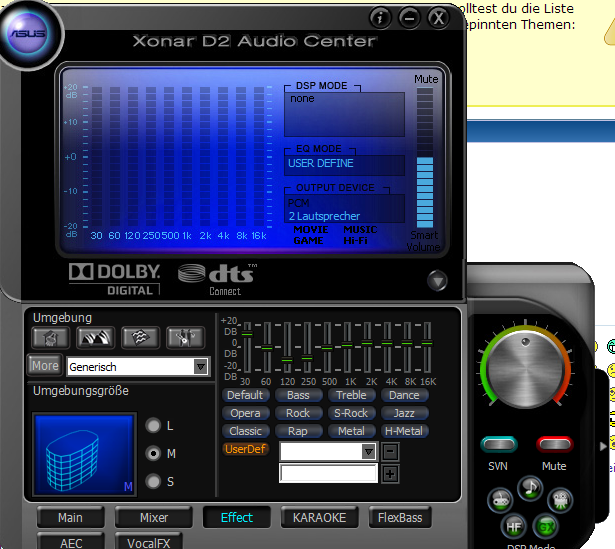Click the preset name input field
Screen dimensions: 615x549
pos(329,473)
